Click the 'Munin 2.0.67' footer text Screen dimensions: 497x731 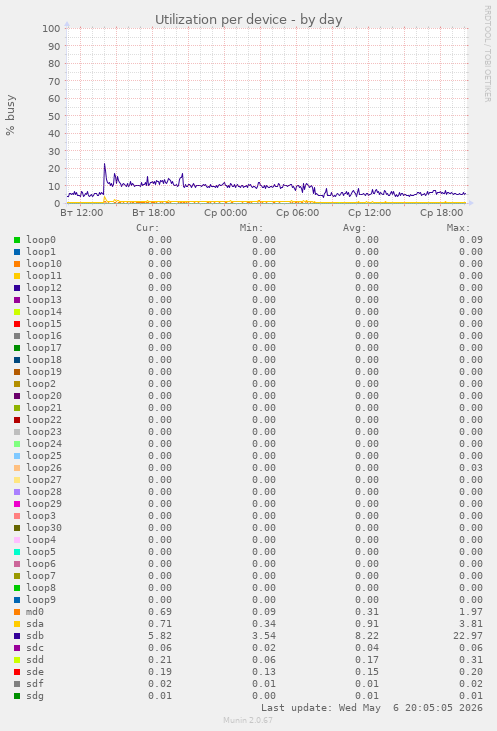click(248, 720)
